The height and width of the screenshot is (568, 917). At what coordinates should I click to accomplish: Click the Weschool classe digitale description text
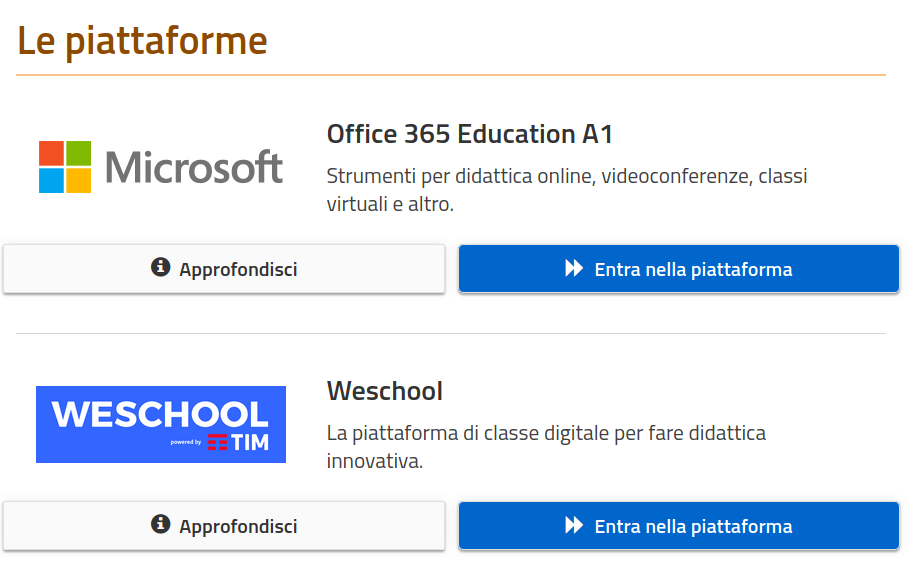(x=546, y=447)
